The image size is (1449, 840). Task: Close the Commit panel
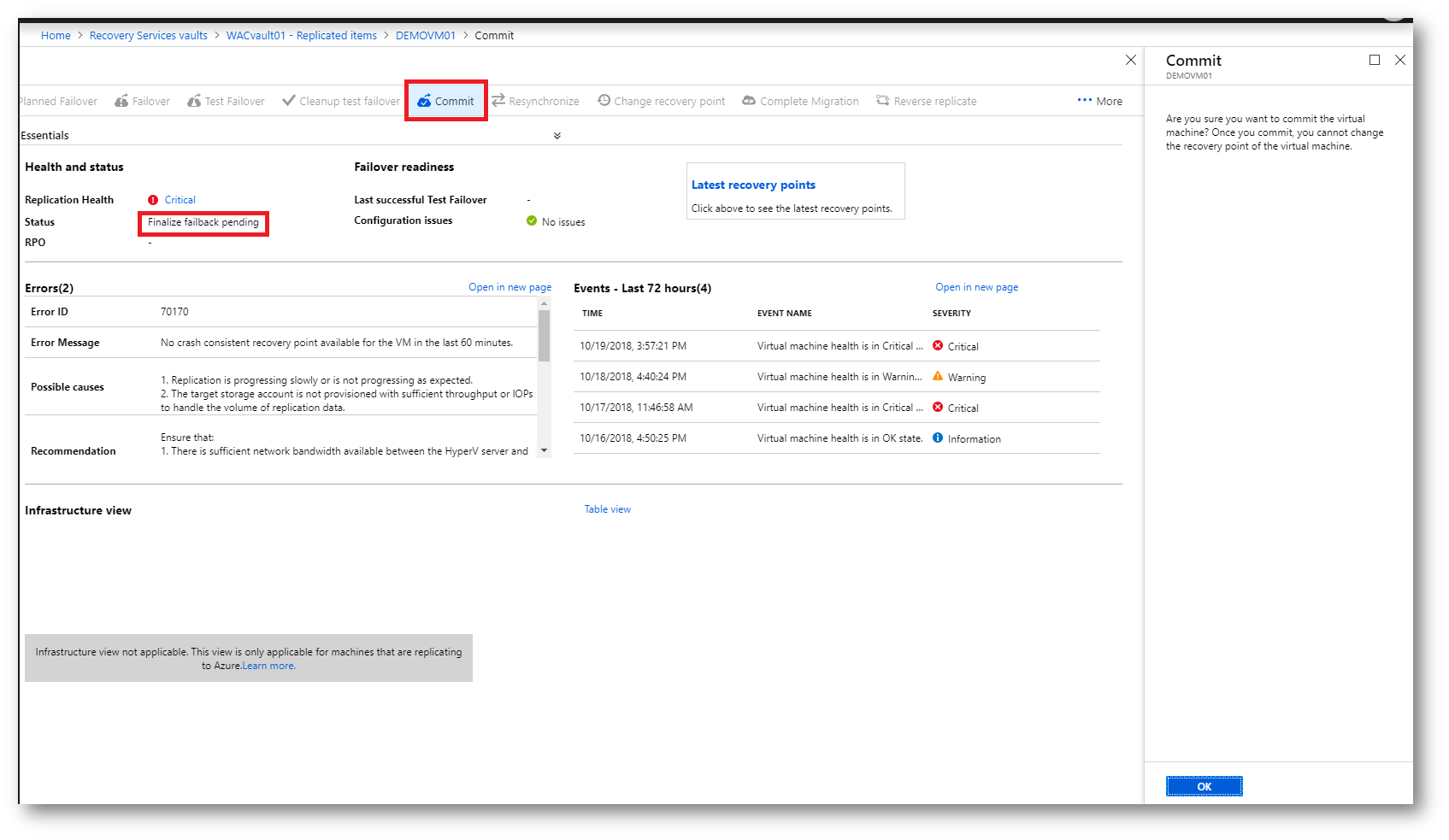[x=1400, y=60]
